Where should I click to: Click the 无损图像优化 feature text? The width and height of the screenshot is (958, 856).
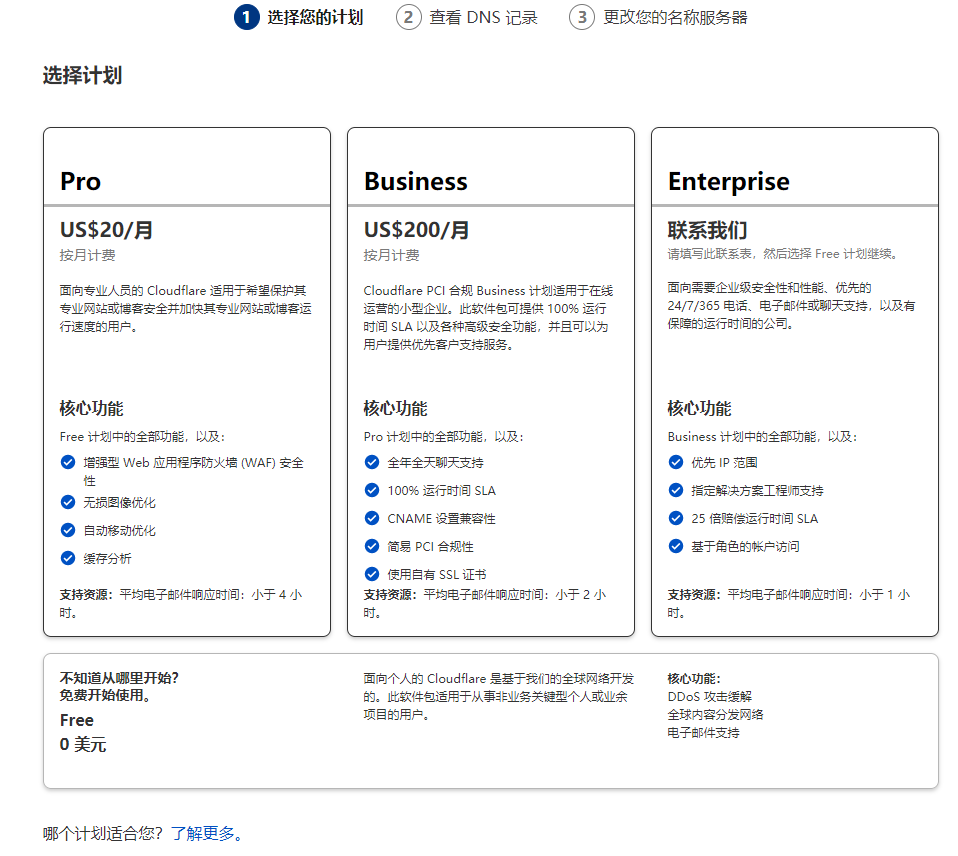[120, 502]
